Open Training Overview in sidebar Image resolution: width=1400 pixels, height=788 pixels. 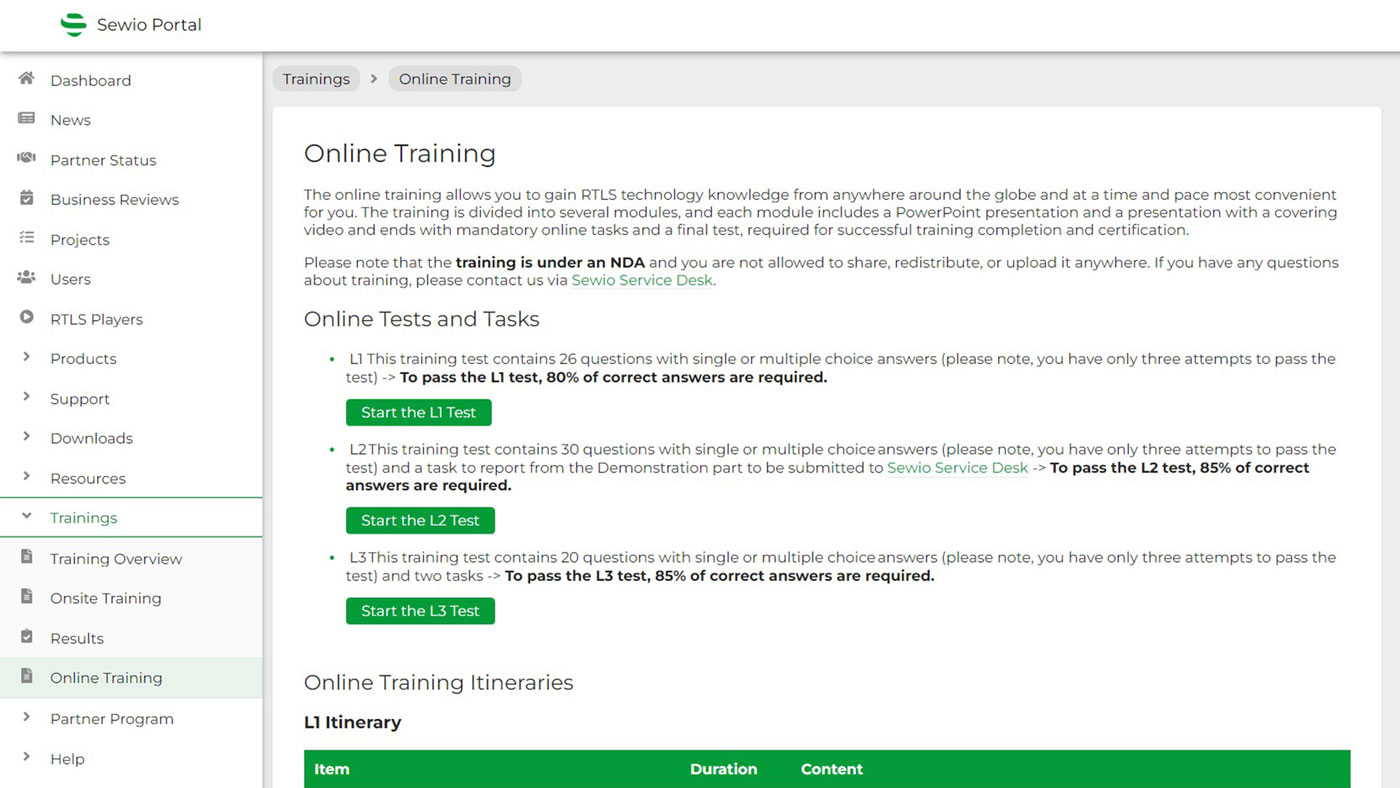[x=116, y=559]
